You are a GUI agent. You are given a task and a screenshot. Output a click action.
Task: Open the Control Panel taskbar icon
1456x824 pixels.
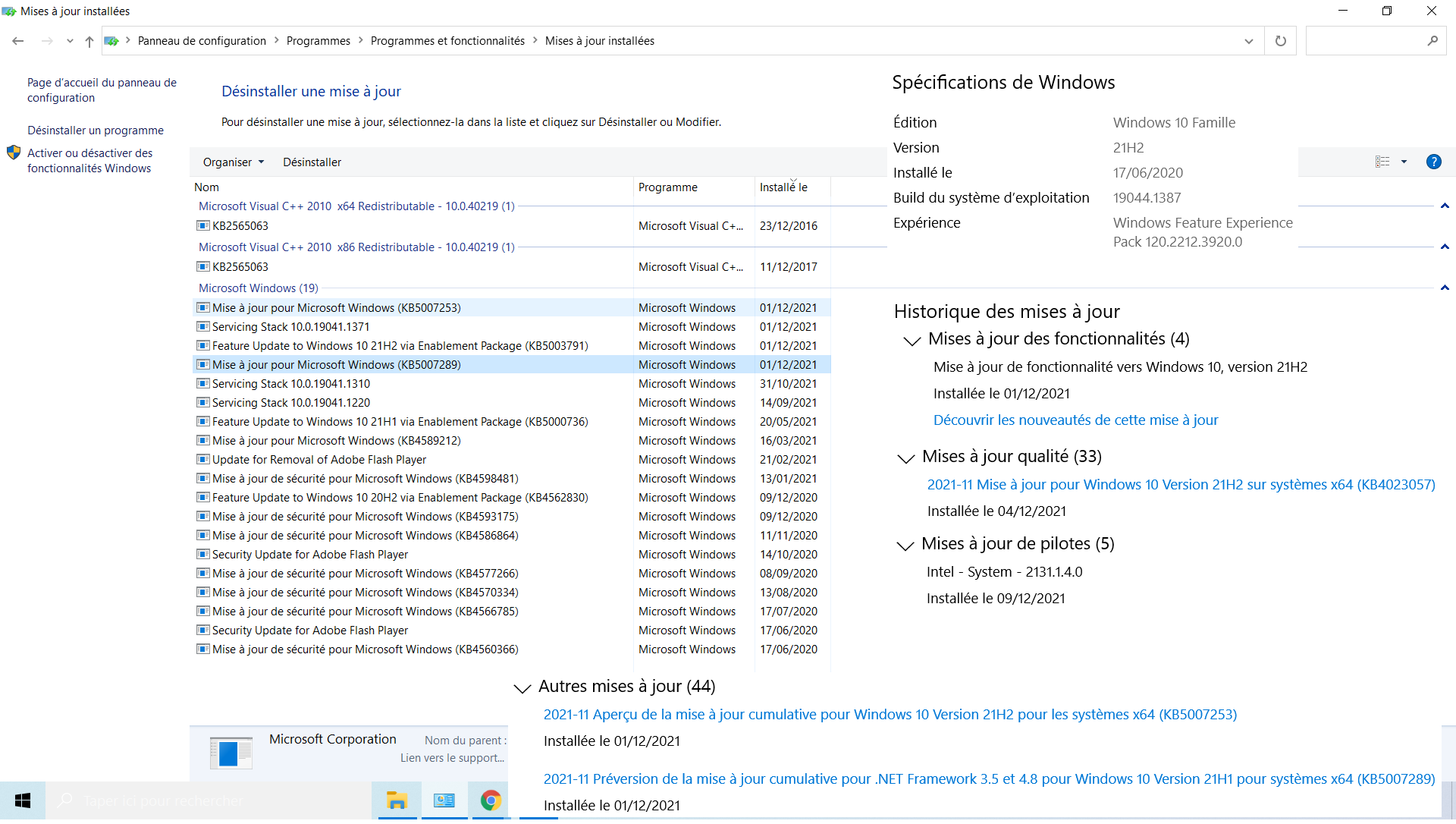(444, 801)
